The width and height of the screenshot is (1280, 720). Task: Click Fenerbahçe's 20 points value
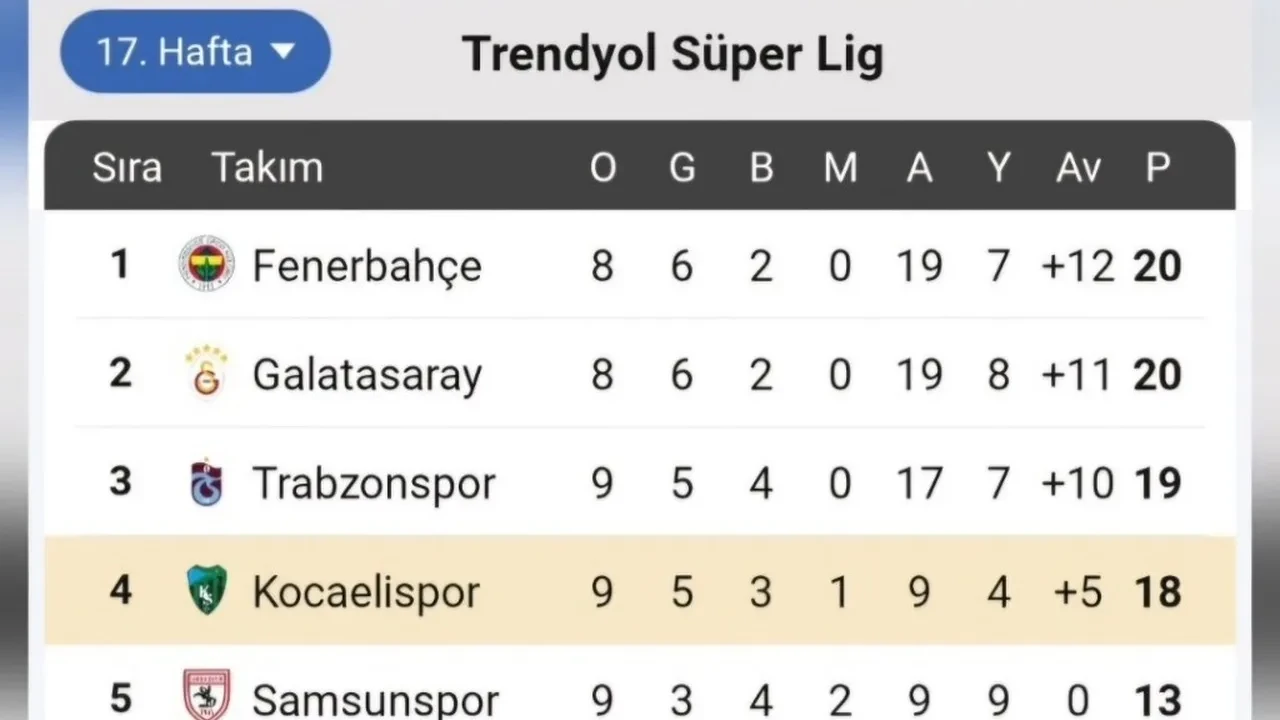click(1157, 266)
